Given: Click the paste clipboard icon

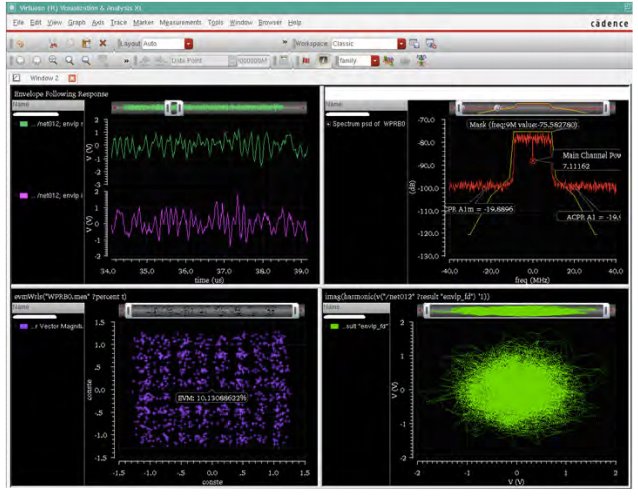Looking at the screenshot, I should pos(86,44).
